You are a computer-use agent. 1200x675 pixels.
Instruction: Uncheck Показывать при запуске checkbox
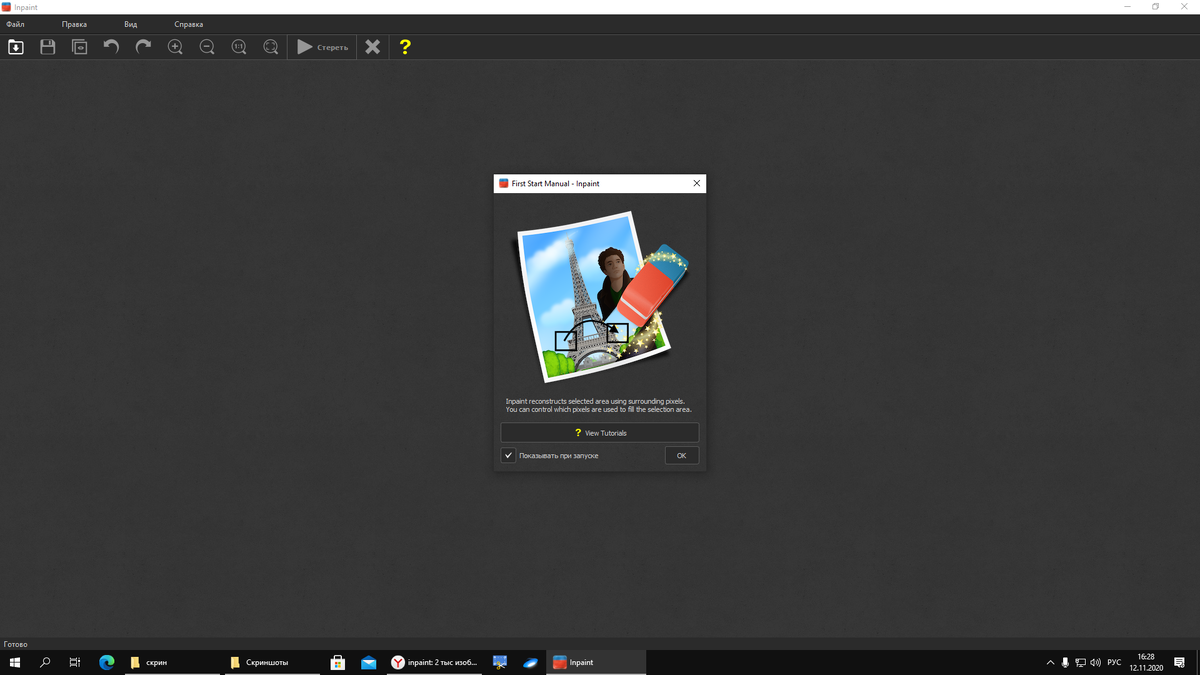509,455
